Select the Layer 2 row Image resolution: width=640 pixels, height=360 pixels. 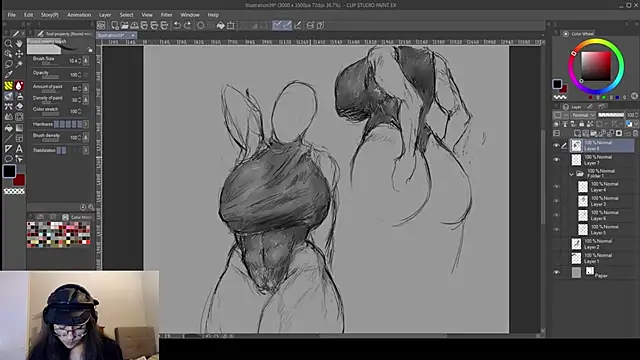click(602, 244)
